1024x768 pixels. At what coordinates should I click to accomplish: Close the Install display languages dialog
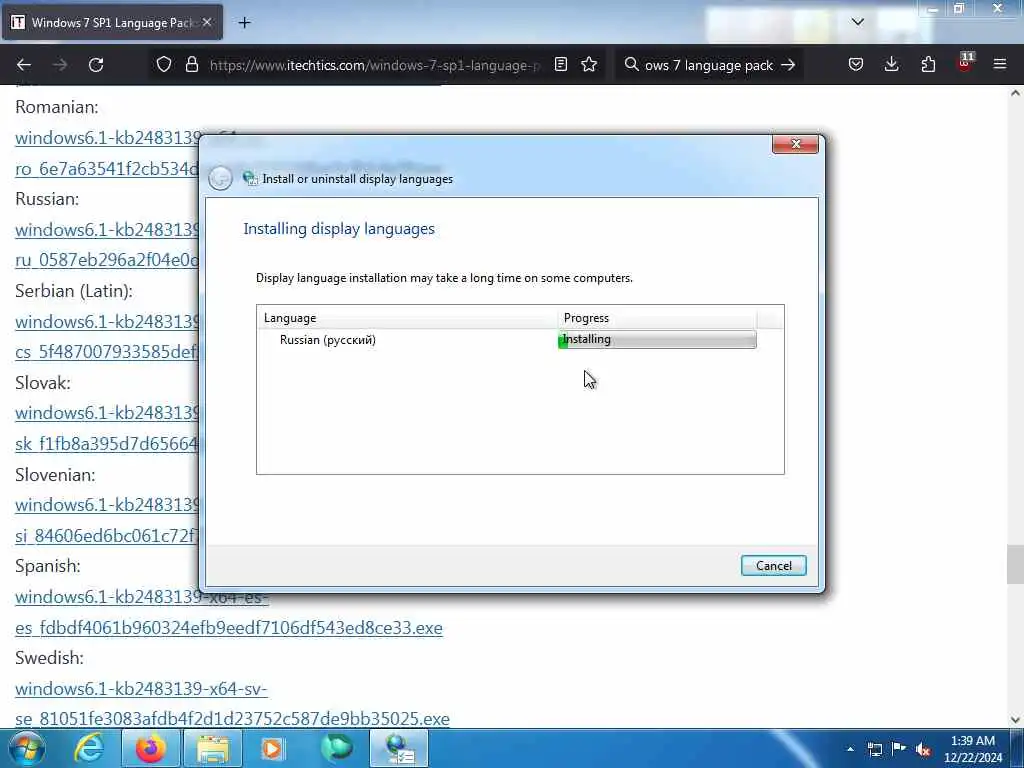(795, 144)
